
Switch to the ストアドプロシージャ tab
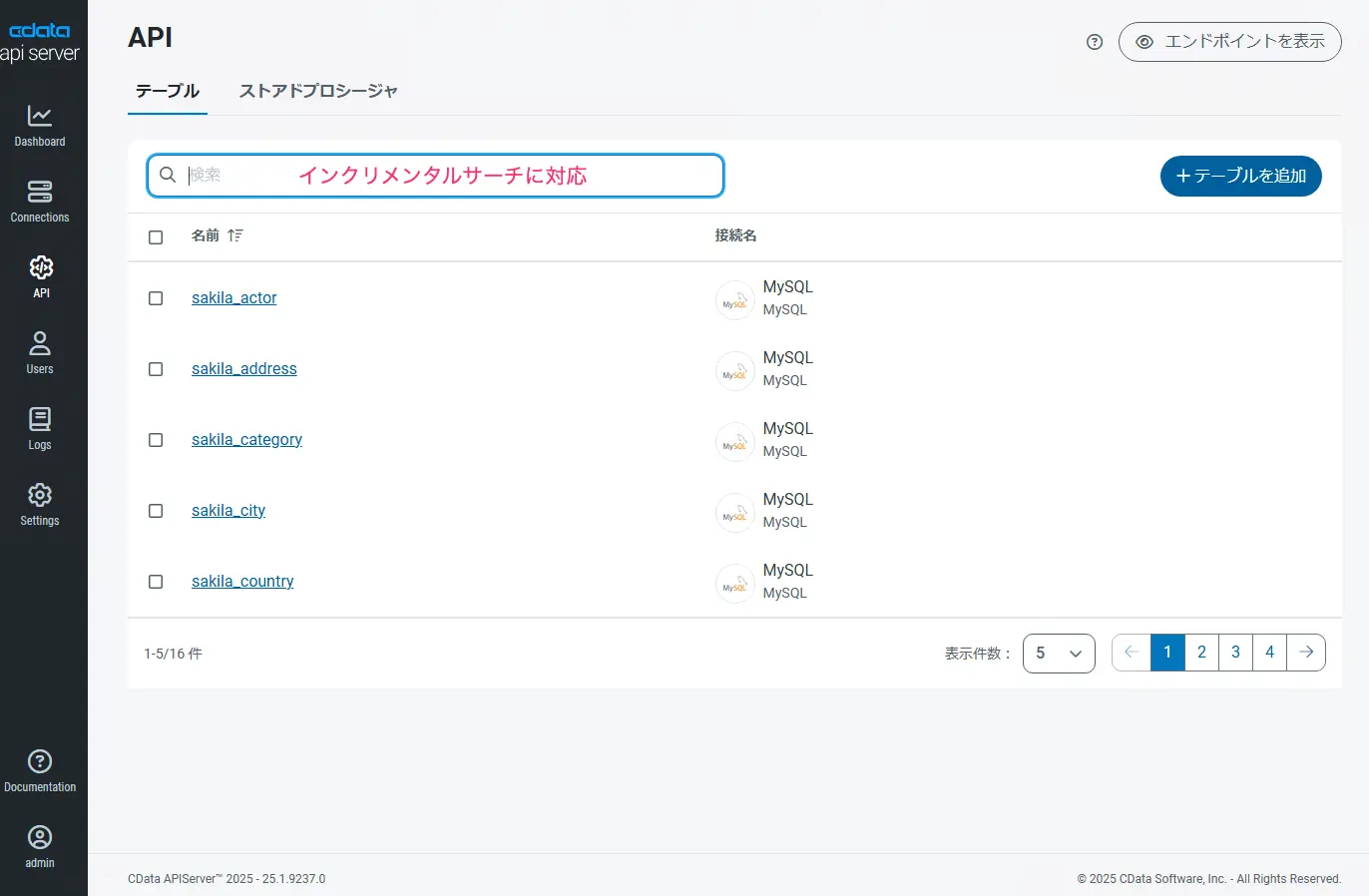click(x=317, y=90)
